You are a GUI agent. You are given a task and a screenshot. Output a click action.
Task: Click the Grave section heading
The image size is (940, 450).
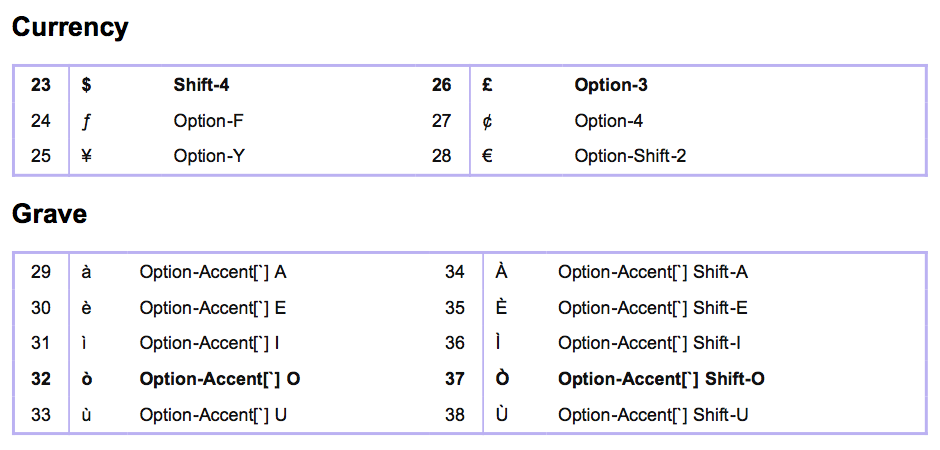[x=49, y=213]
